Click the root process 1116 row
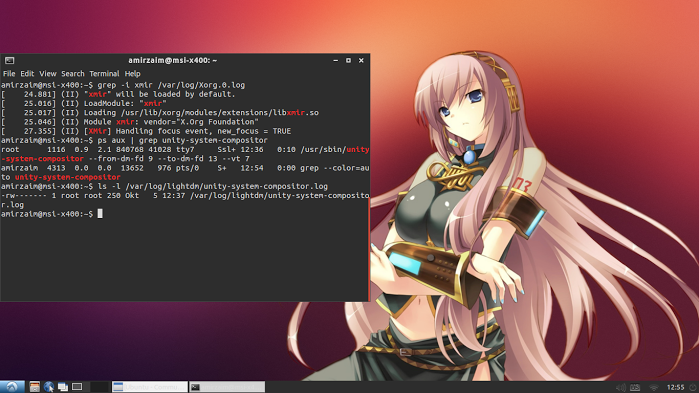The width and height of the screenshot is (699, 393). point(185,149)
